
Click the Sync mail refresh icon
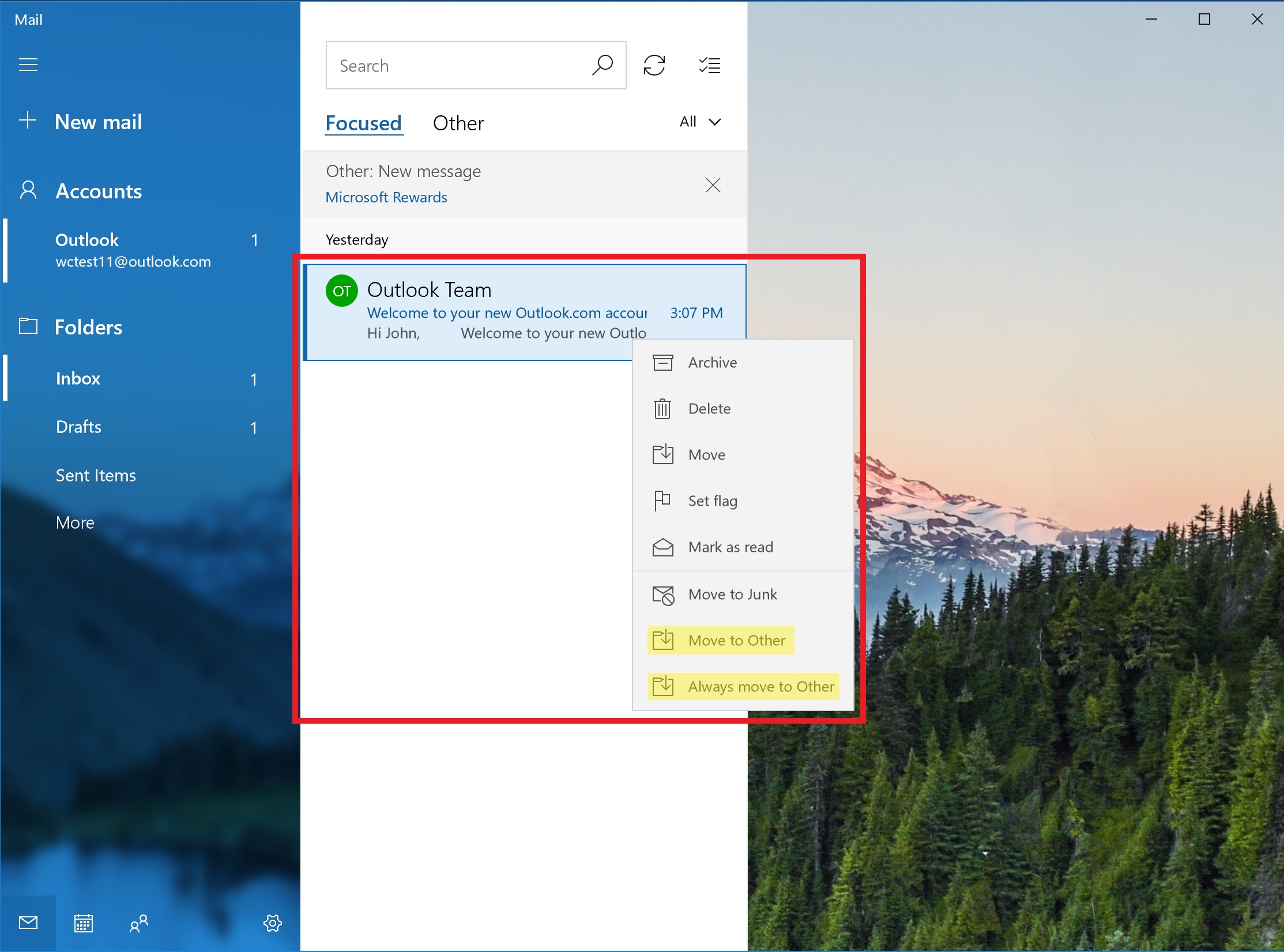(655, 66)
